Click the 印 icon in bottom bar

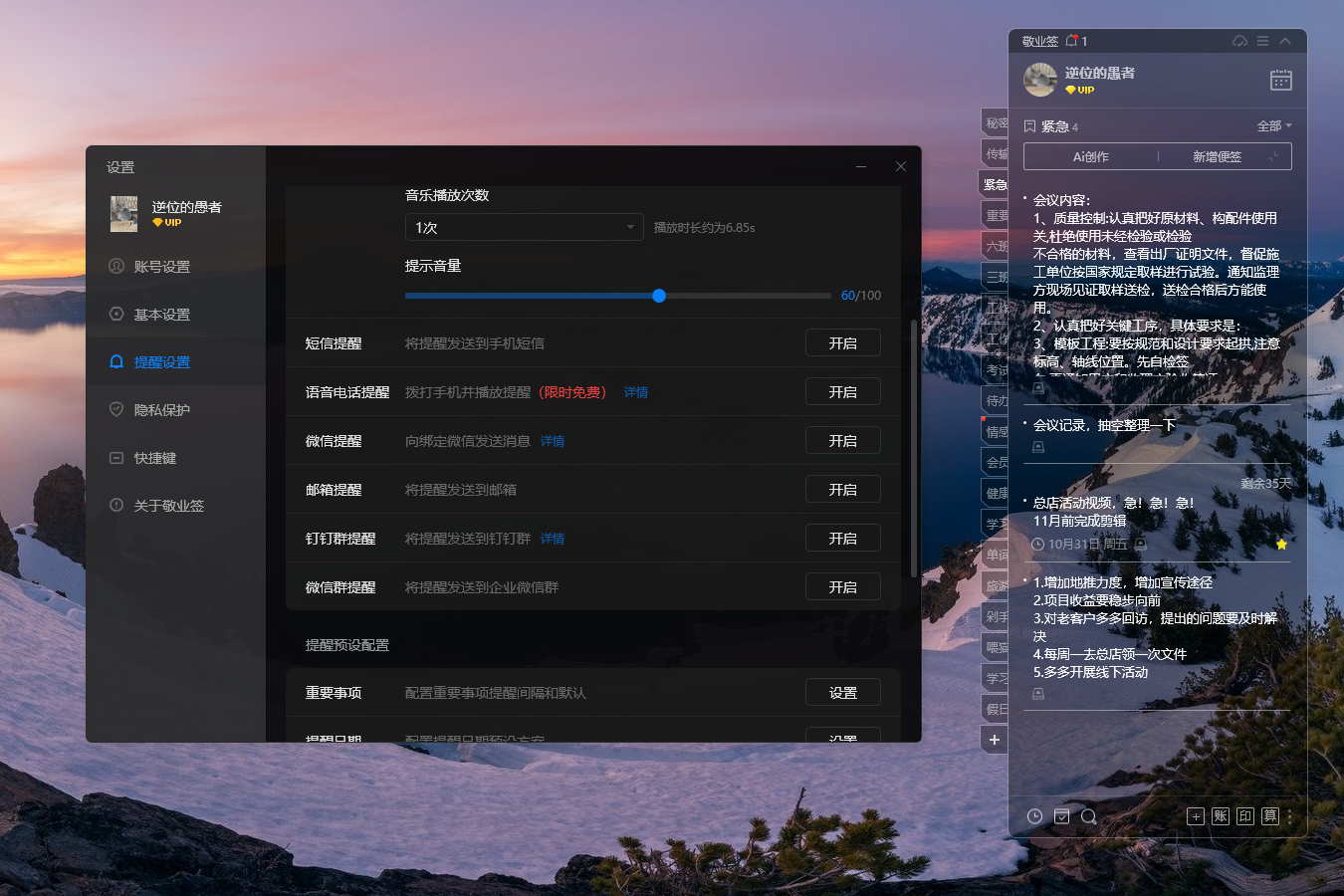[x=1245, y=816]
